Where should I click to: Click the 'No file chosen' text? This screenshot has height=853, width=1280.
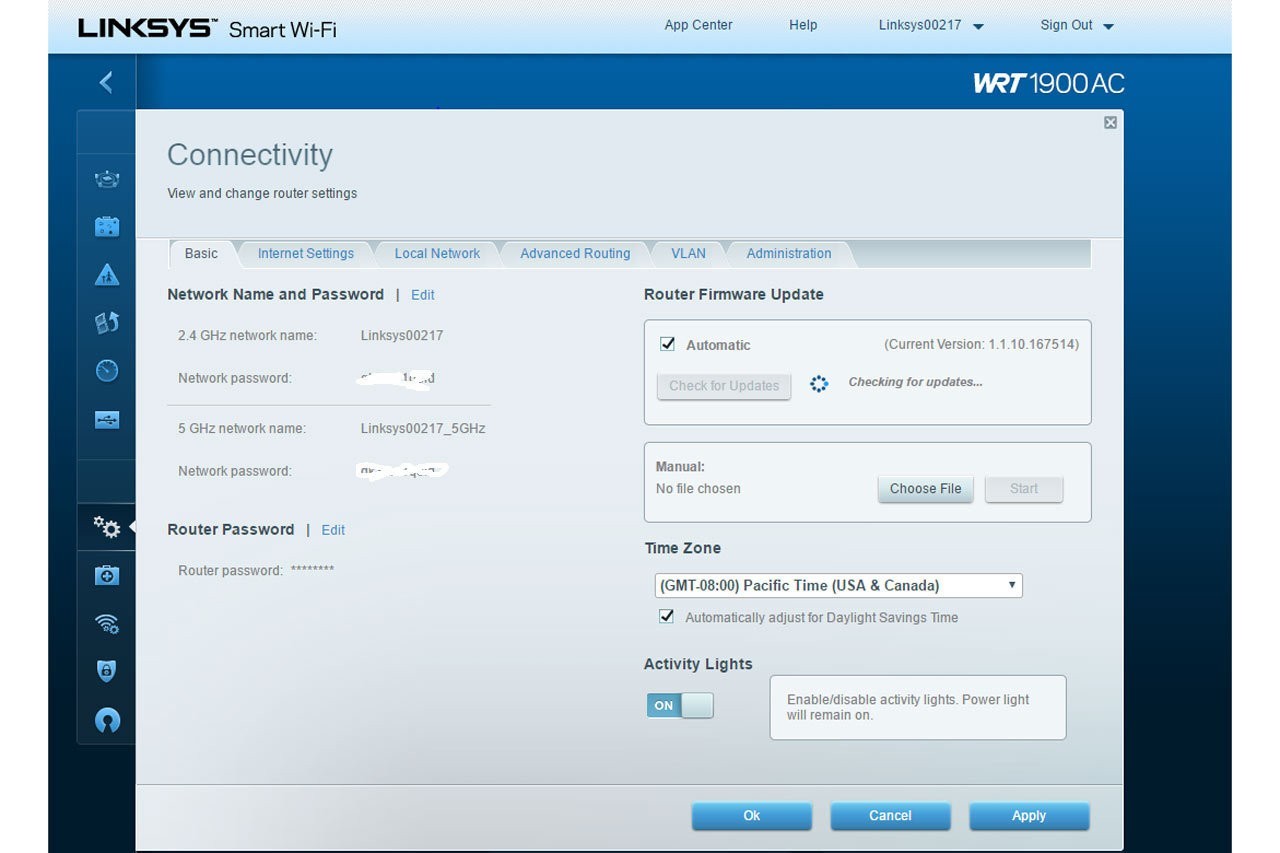point(698,489)
